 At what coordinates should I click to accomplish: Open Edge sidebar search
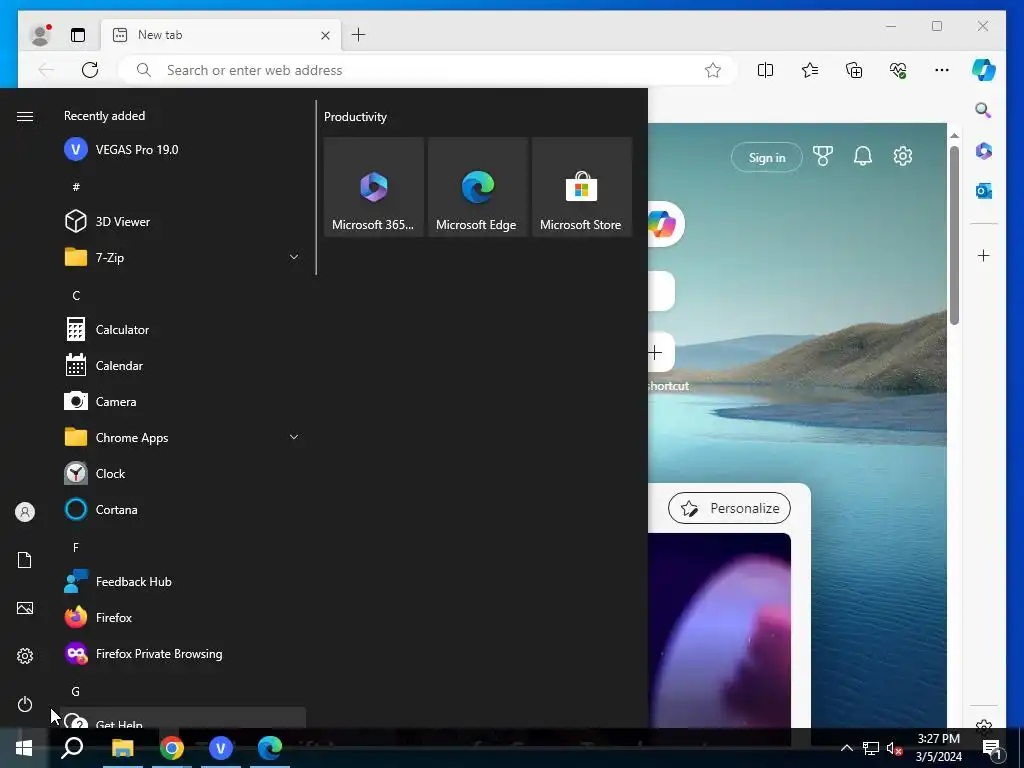coord(984,110)
